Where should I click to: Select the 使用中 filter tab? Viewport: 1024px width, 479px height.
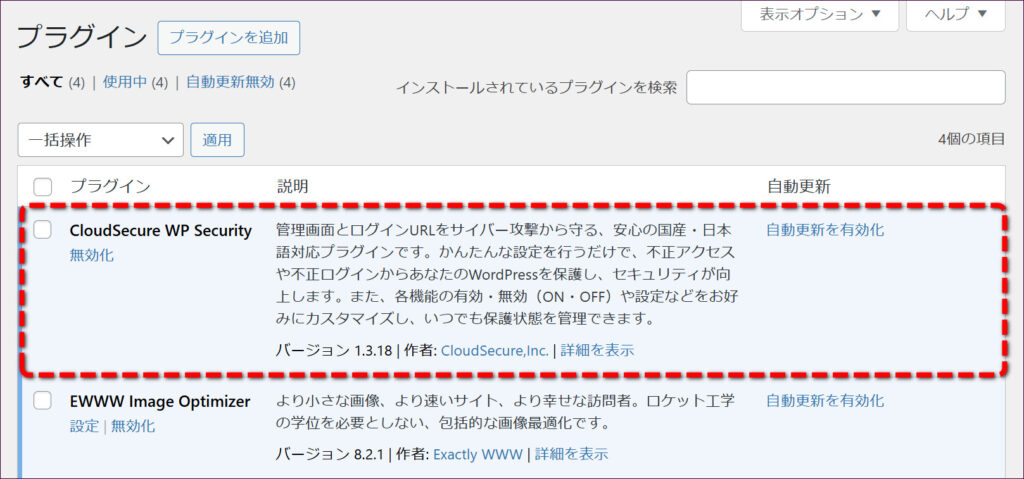tap(125, 82)
